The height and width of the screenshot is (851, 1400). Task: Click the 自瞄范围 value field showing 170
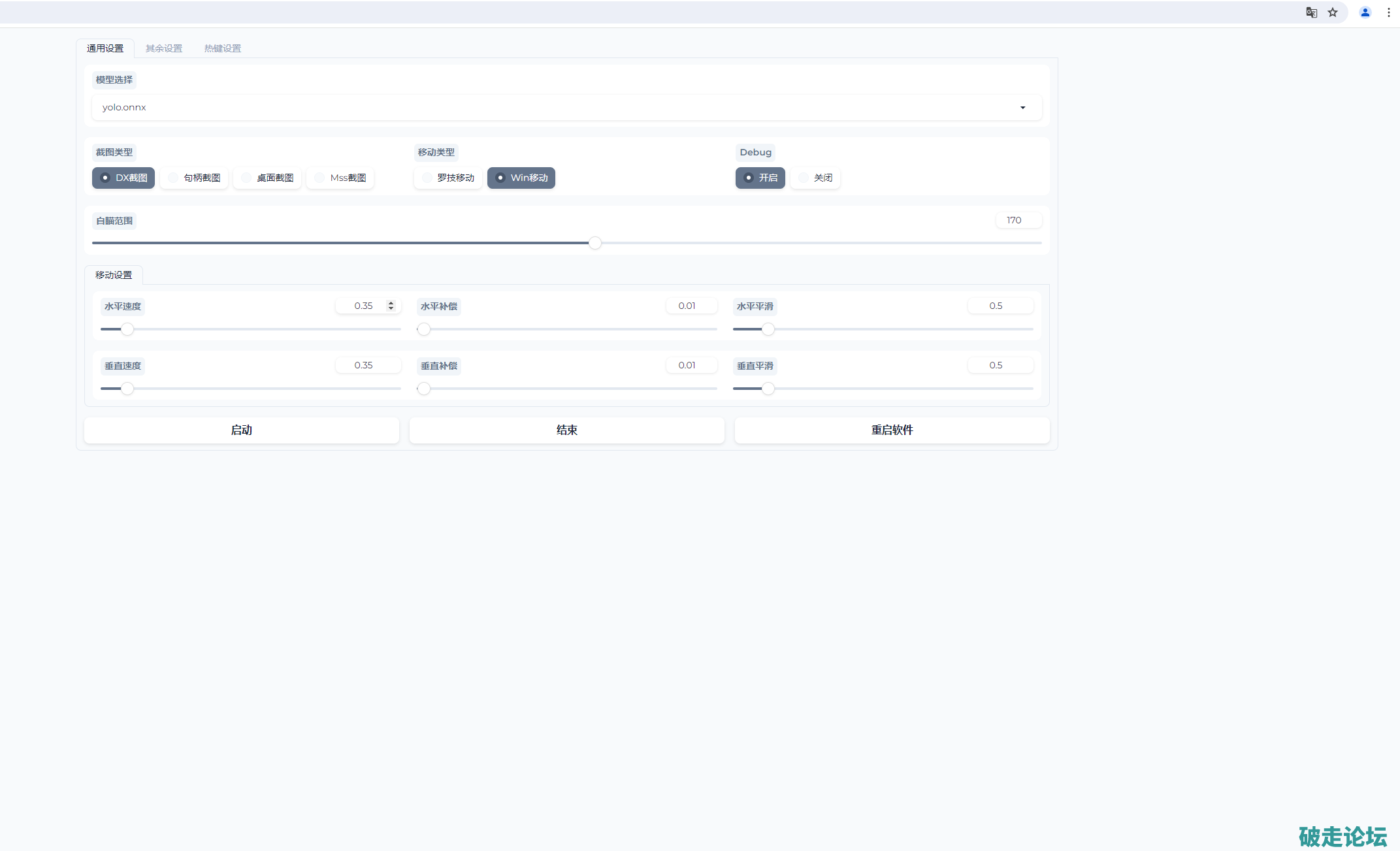pos(1017,220)
